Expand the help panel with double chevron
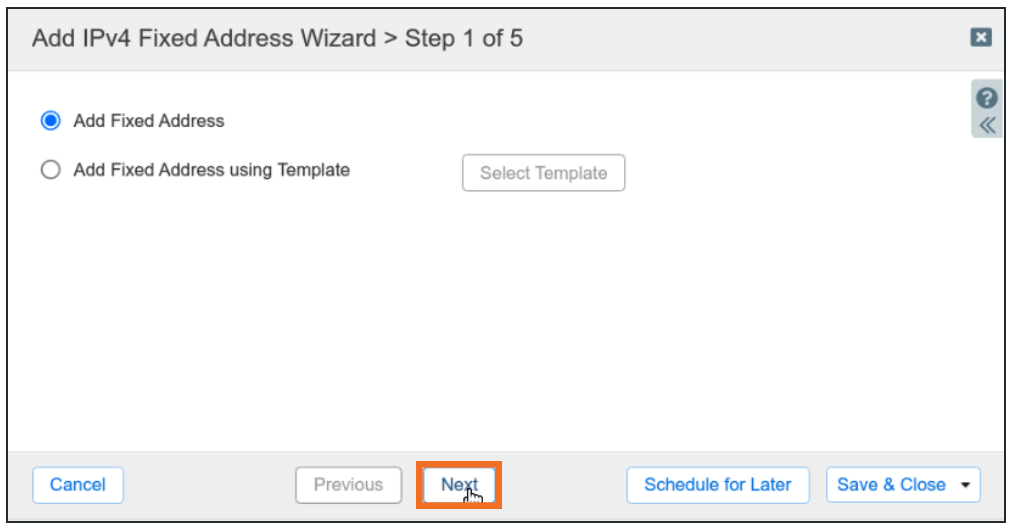Viewport: 1011px width, 528px height. [987, 125]
